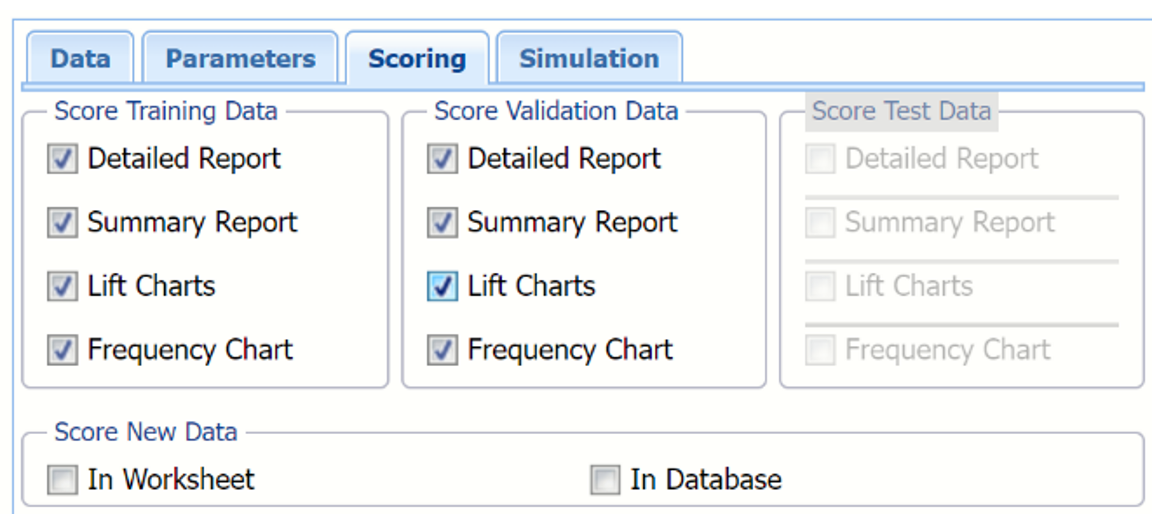The image size is (1156, 514).
Task: Go to the Simulation tab
Action: pos(589,58)
